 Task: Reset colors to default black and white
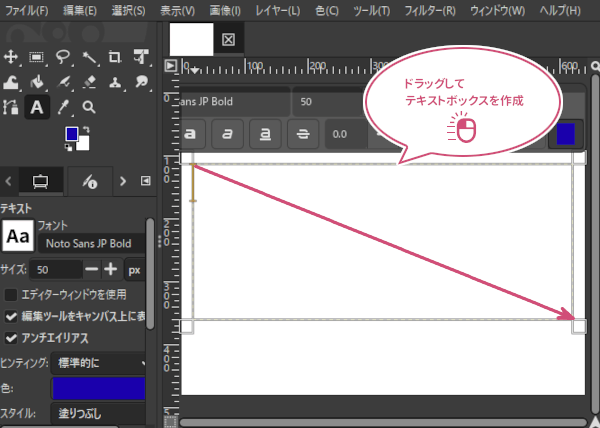68,148
